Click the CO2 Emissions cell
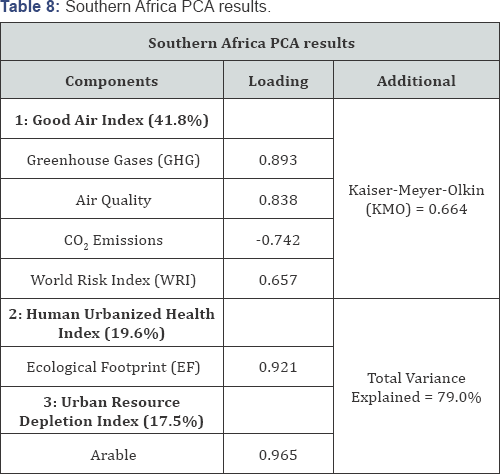The height and width of the screenshot is (474, 500). [112, 239]
